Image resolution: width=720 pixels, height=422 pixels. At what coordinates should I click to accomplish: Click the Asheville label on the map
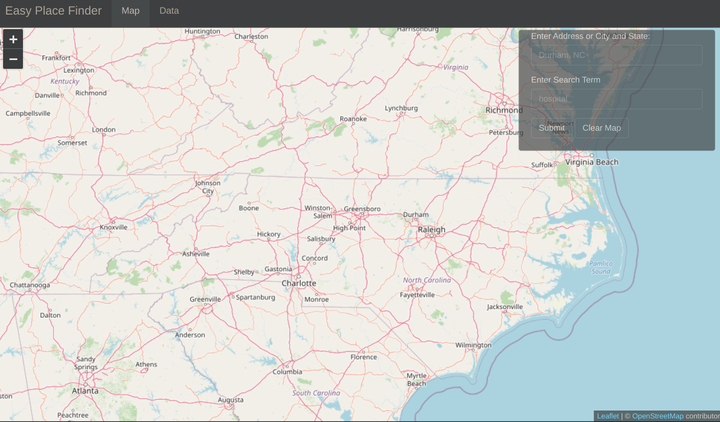[196, 254]
